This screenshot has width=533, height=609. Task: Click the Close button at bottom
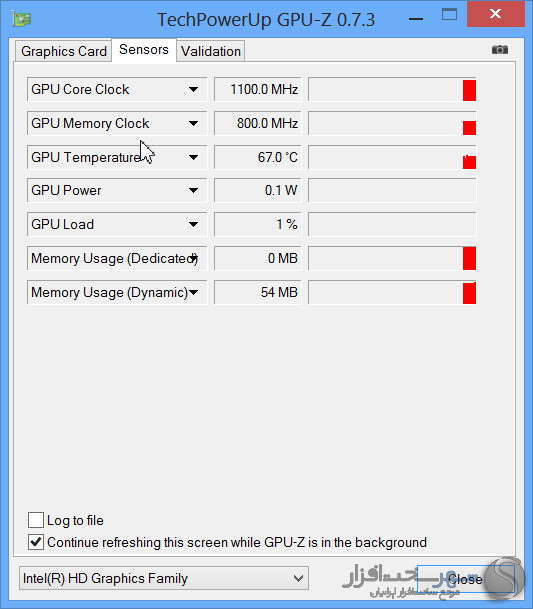click(465, 579)
